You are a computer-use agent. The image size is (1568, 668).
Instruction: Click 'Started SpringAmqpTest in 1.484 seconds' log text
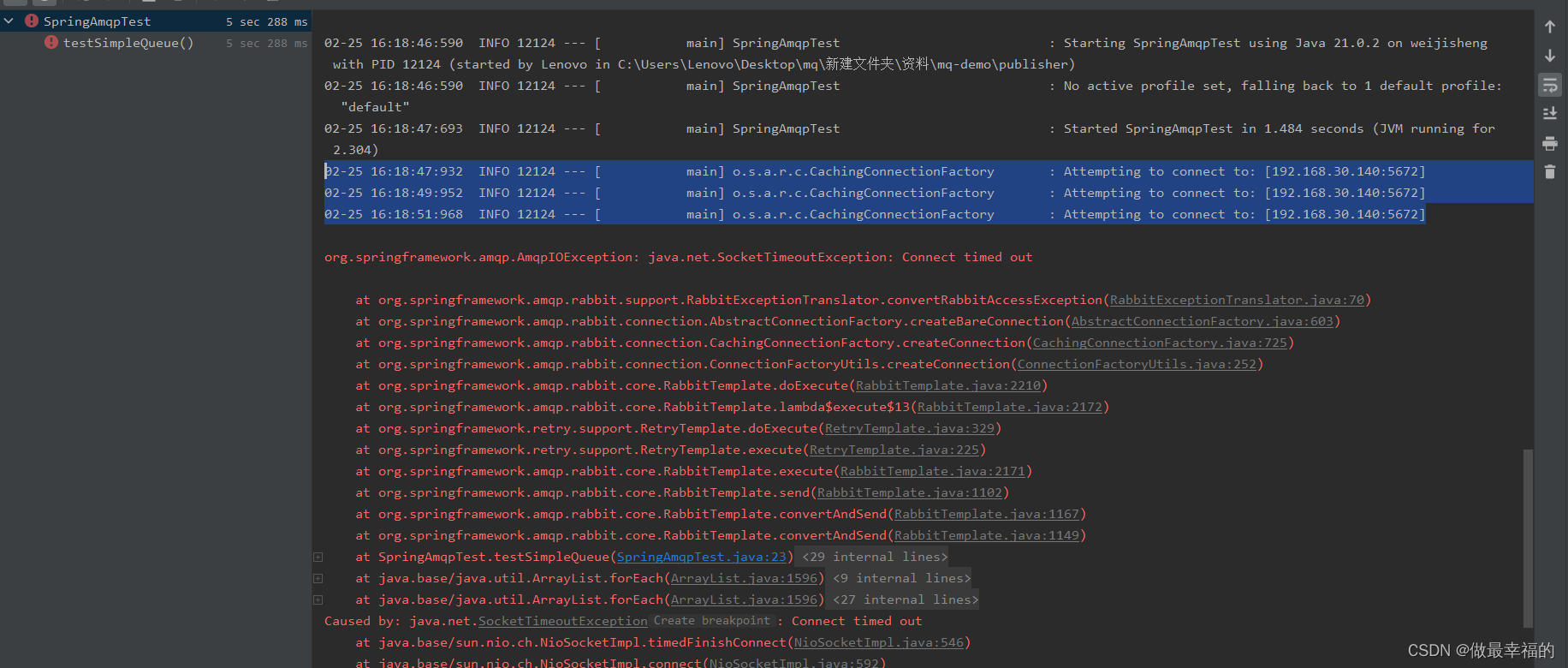[x=1279, y=128]
